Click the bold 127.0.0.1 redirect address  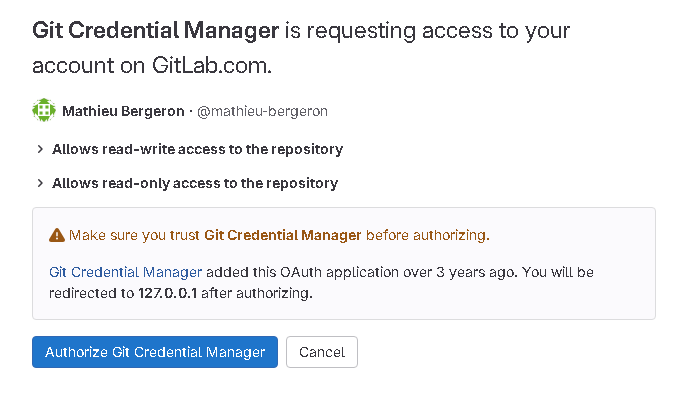pos(168,293)
